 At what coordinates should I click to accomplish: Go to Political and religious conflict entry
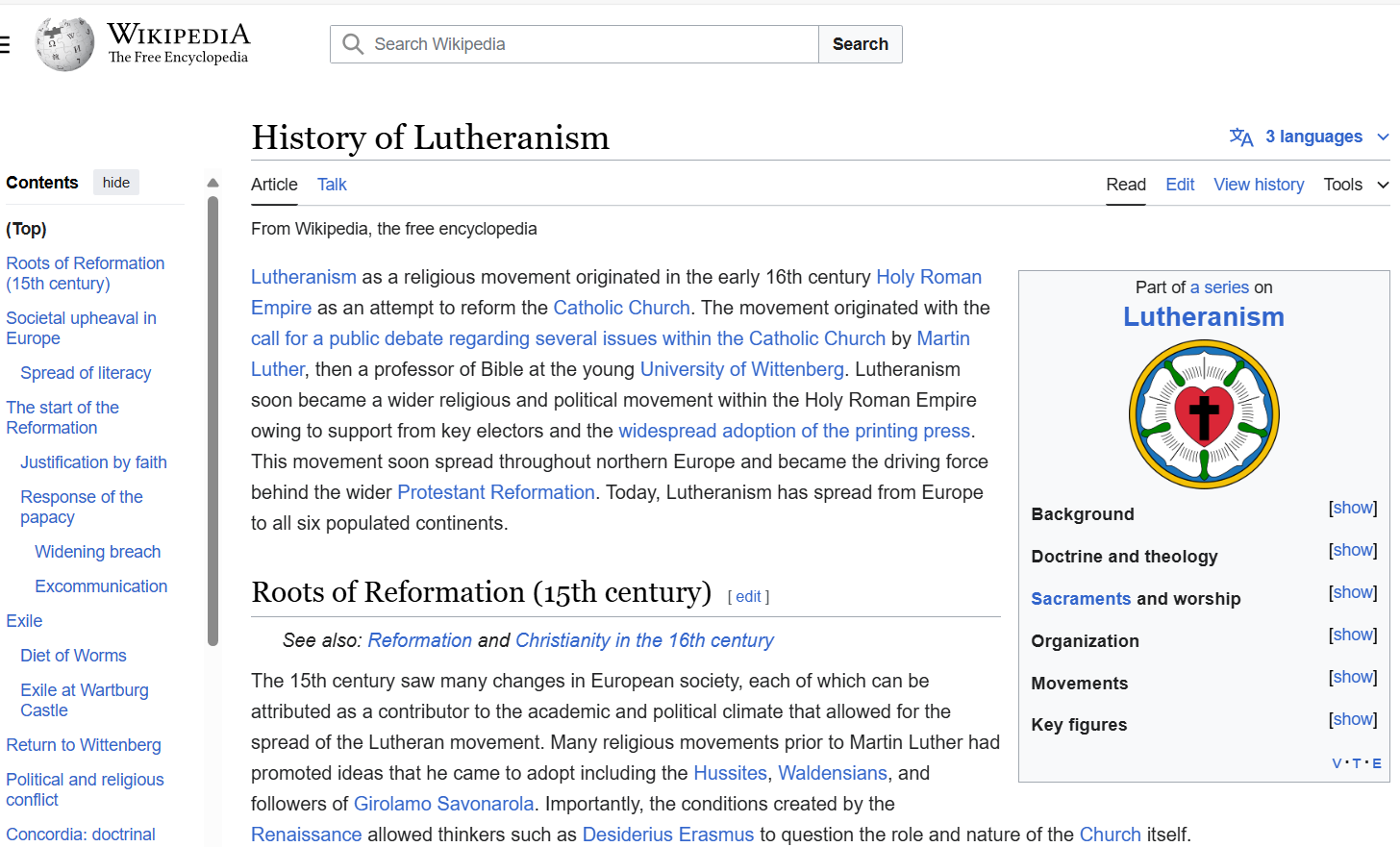coord(85,789)
